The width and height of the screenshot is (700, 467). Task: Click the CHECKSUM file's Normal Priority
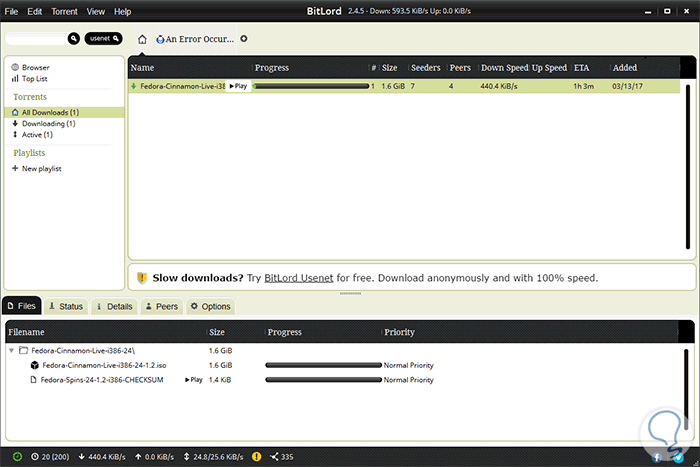click(x=408, y=380)
